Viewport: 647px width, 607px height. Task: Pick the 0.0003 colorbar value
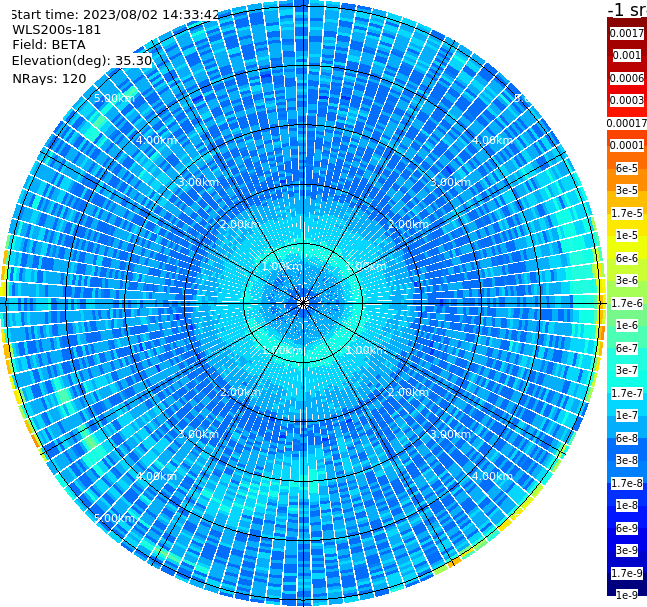click(x=627, y=100)
